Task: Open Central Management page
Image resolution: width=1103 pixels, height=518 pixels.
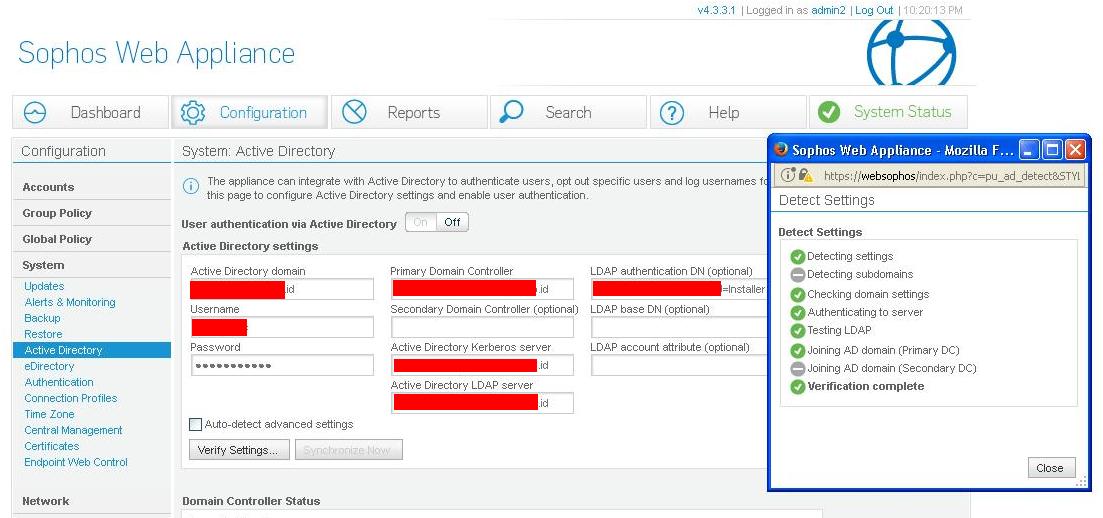Action: click(73, 430)
